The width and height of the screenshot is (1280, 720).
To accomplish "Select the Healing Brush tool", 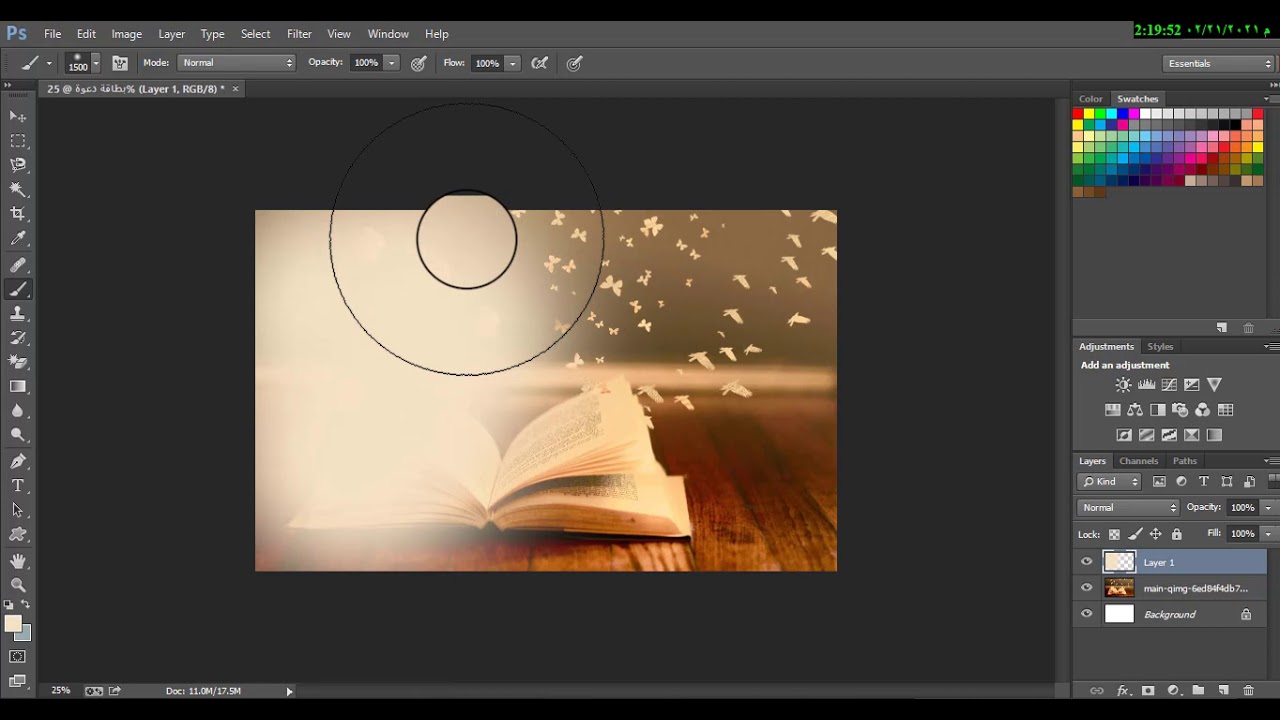I will click(x=18, y=265).
